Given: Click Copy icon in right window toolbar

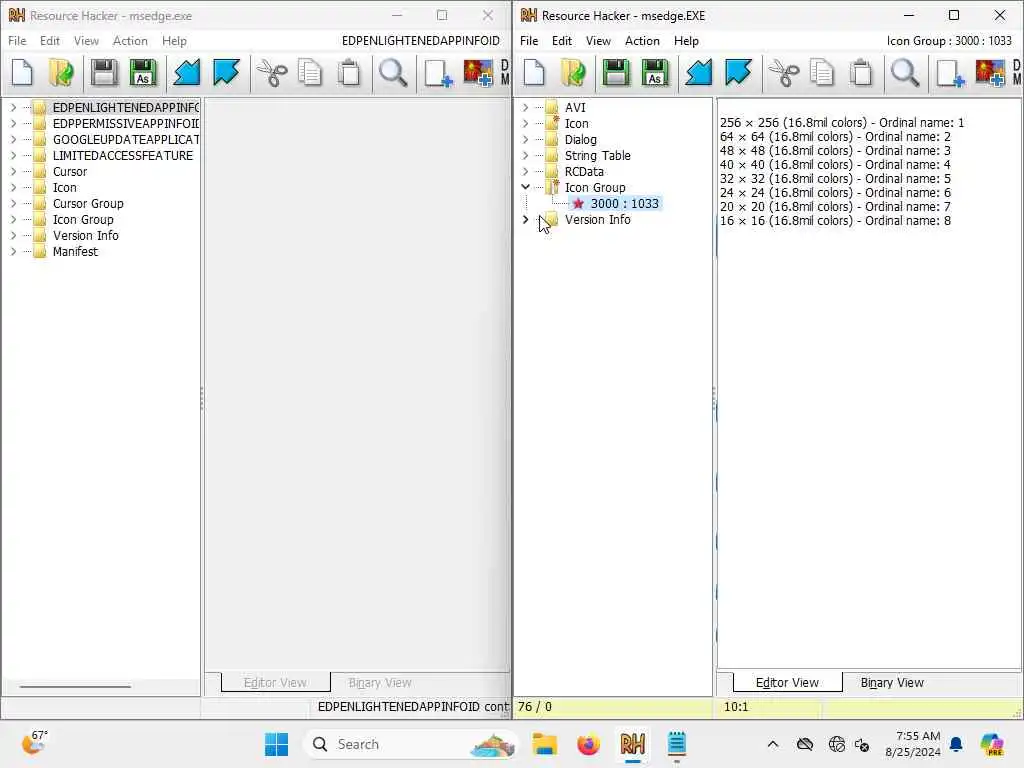Looking at the screenshot, I should click(x=822, y=72).
